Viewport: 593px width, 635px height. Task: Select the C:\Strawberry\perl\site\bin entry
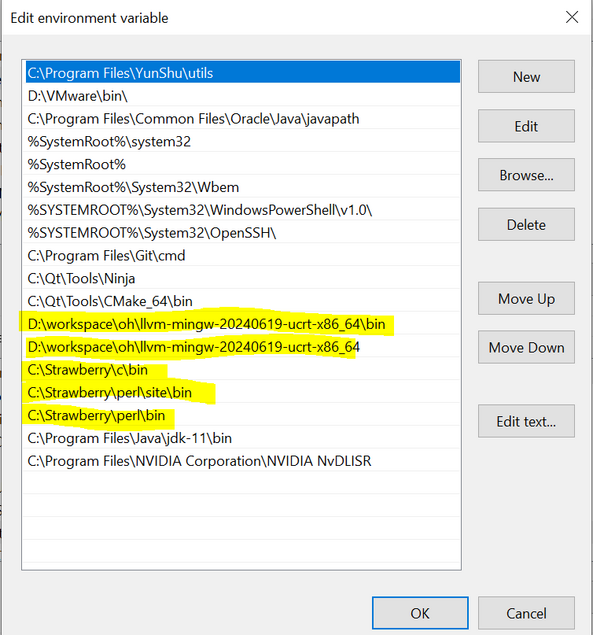tap(243, 392)
